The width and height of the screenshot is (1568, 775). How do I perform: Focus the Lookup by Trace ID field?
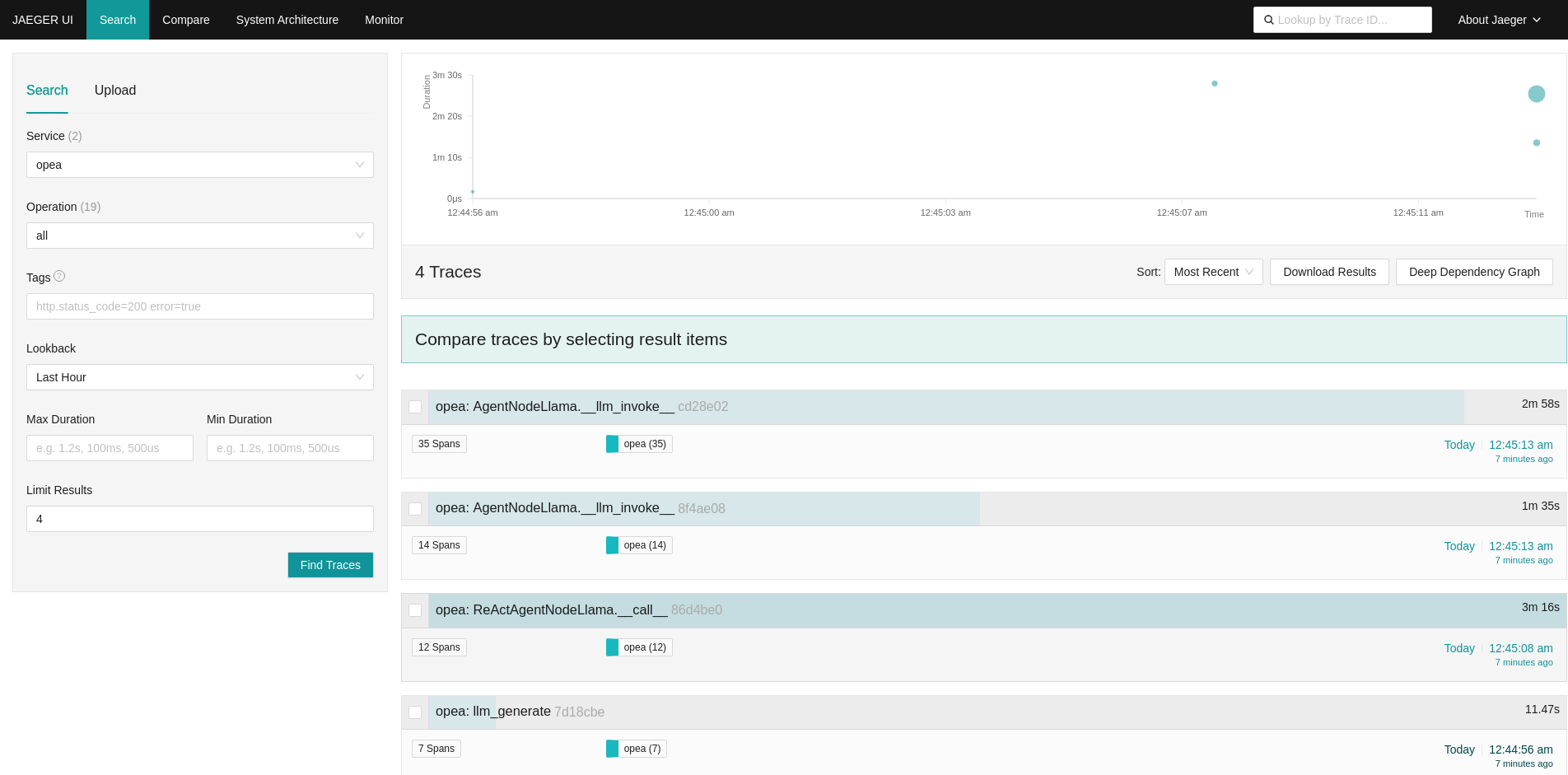(1342, 20)
